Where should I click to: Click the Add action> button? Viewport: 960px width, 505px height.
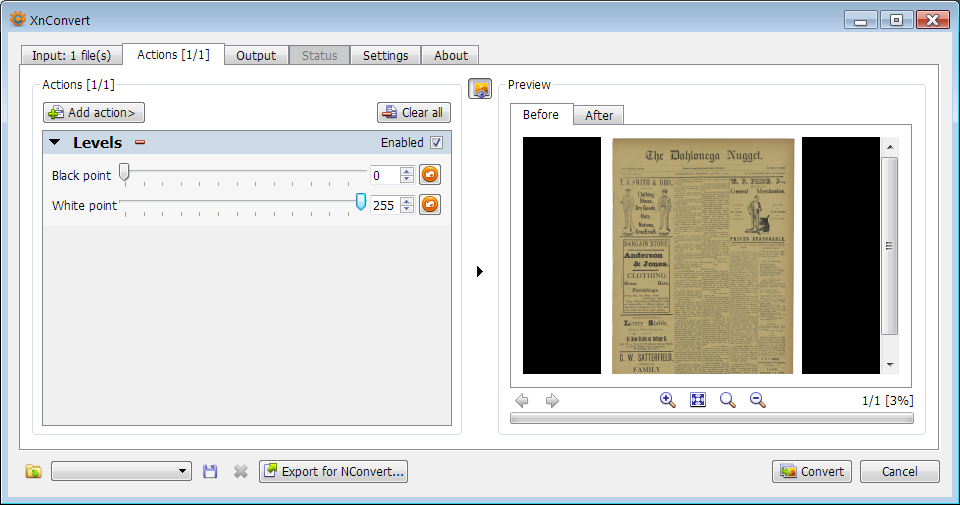coord(94,113)
